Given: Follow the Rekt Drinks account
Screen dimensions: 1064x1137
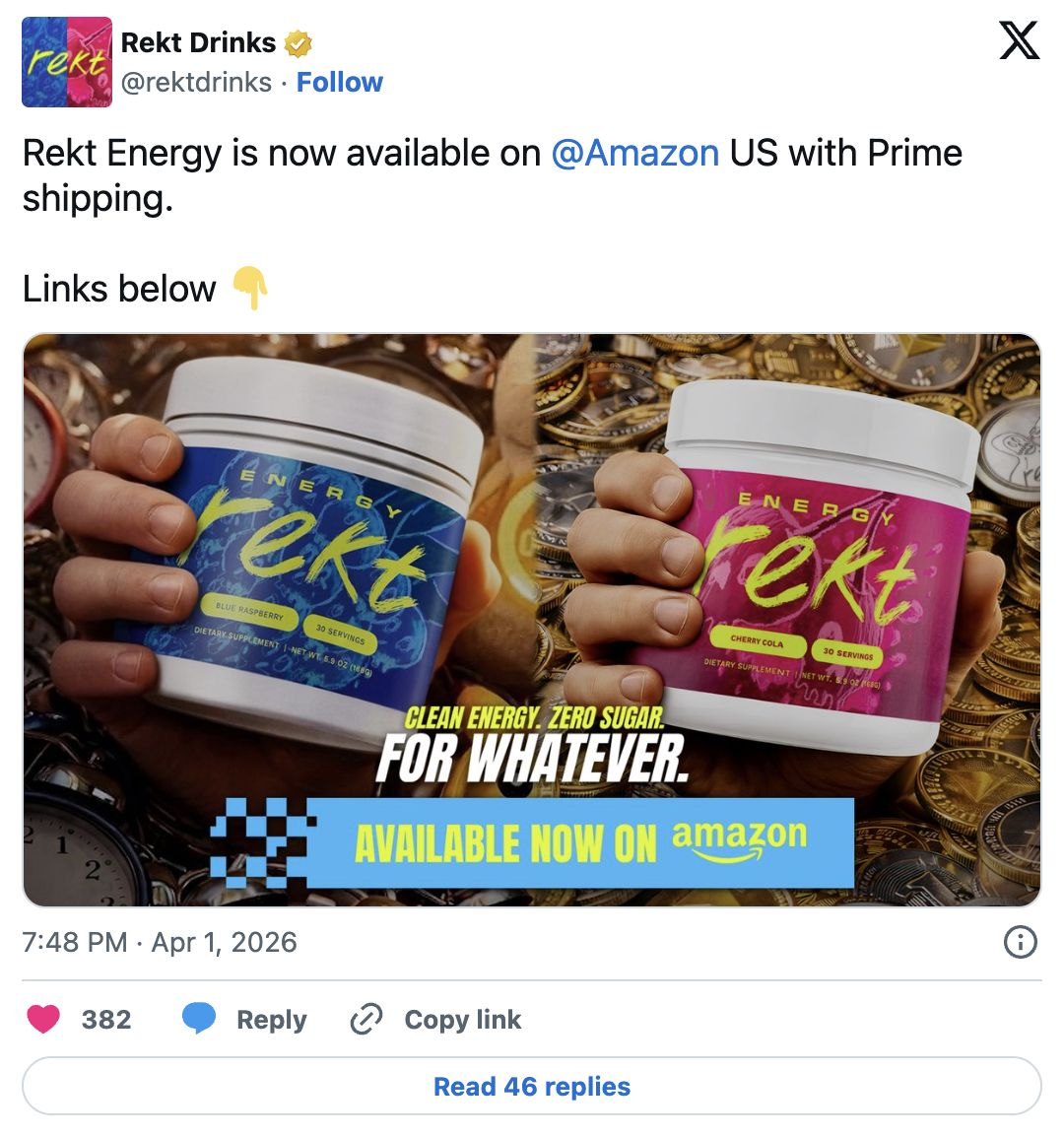Looking at the screenshot, I should click(340, 83).
